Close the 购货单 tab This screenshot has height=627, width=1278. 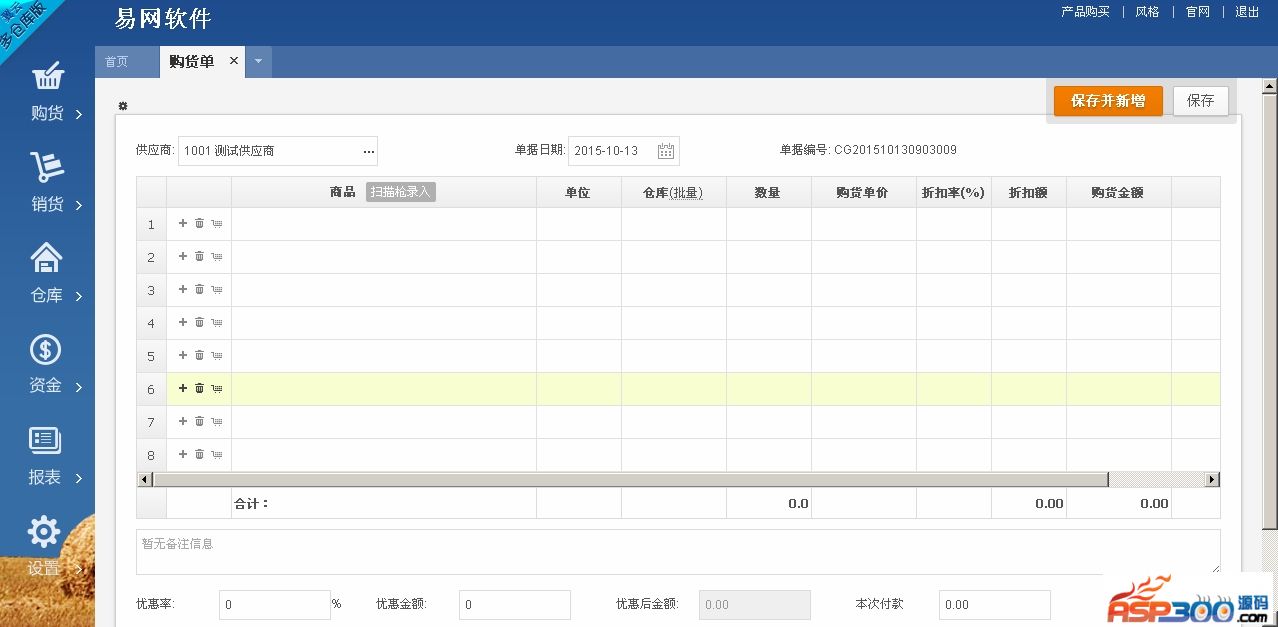click(x=234, y=61)
